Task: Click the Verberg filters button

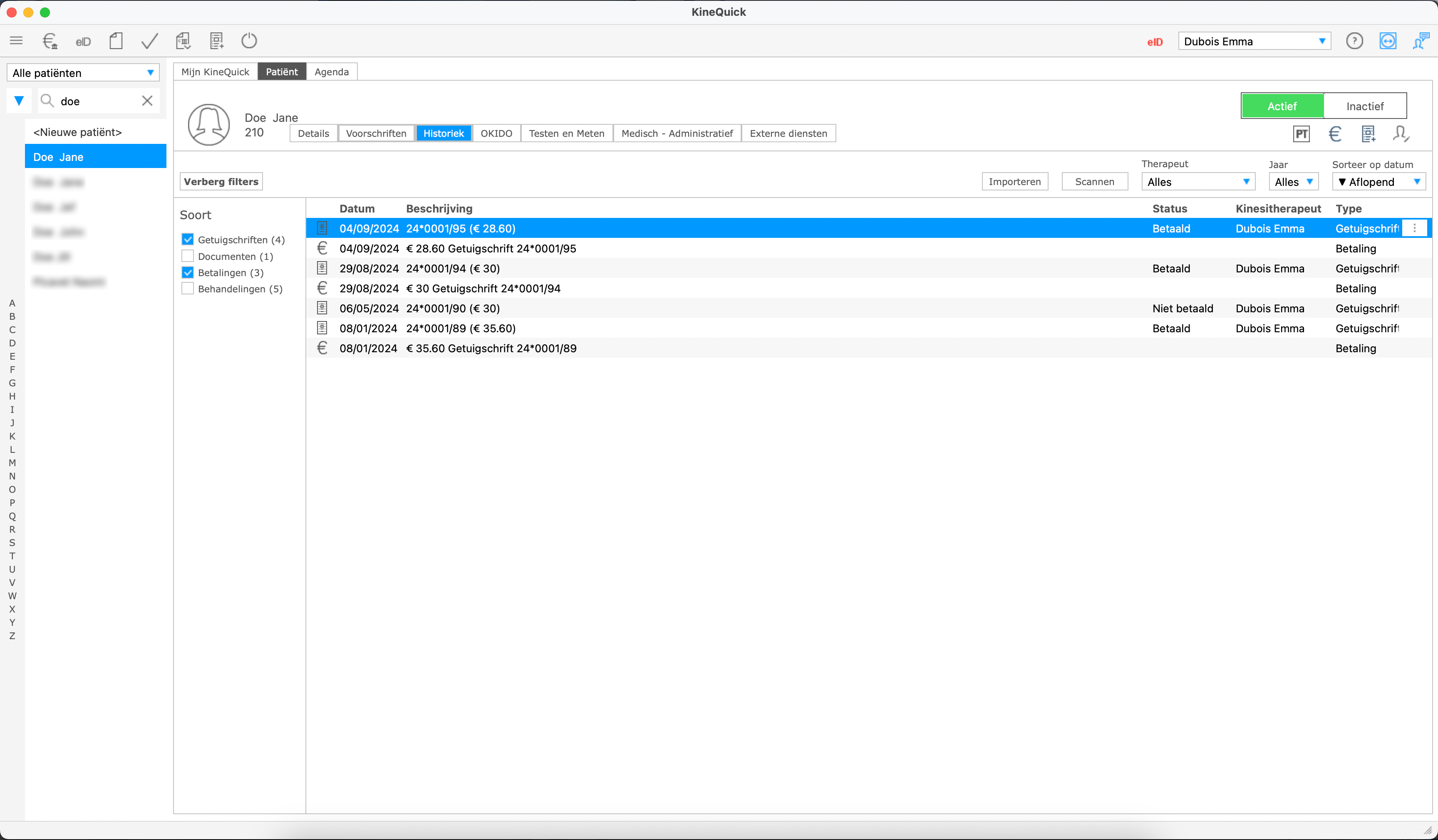Action: click(x=221, y=181)
